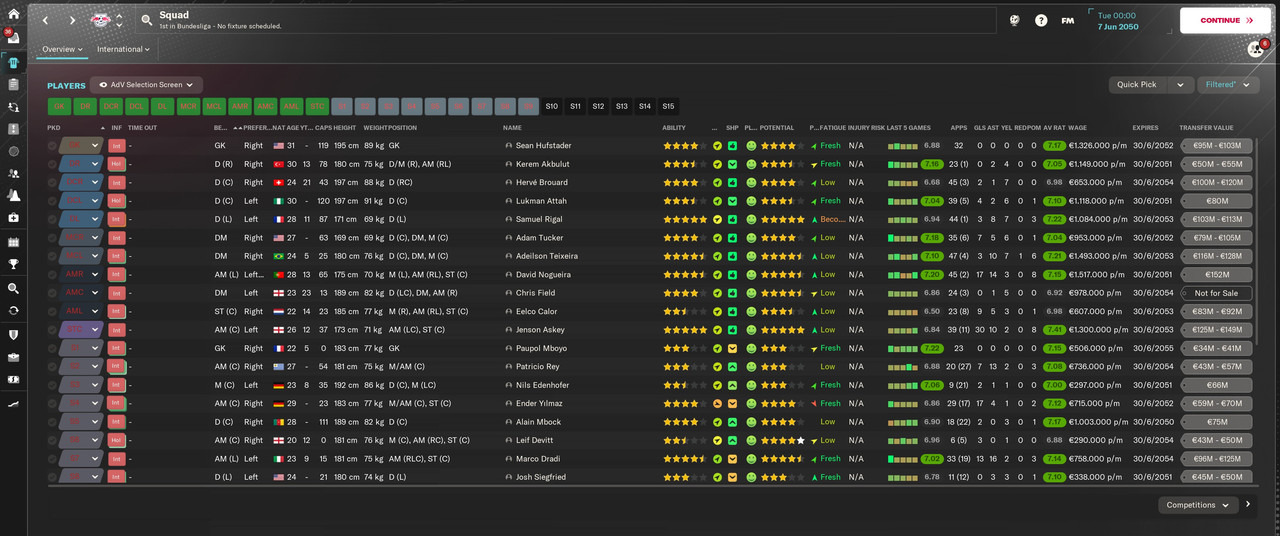Image resolution: width=1280 pixels, height=536 pixels.
Task: Go back with the left arrow
Action: point(46,20)
